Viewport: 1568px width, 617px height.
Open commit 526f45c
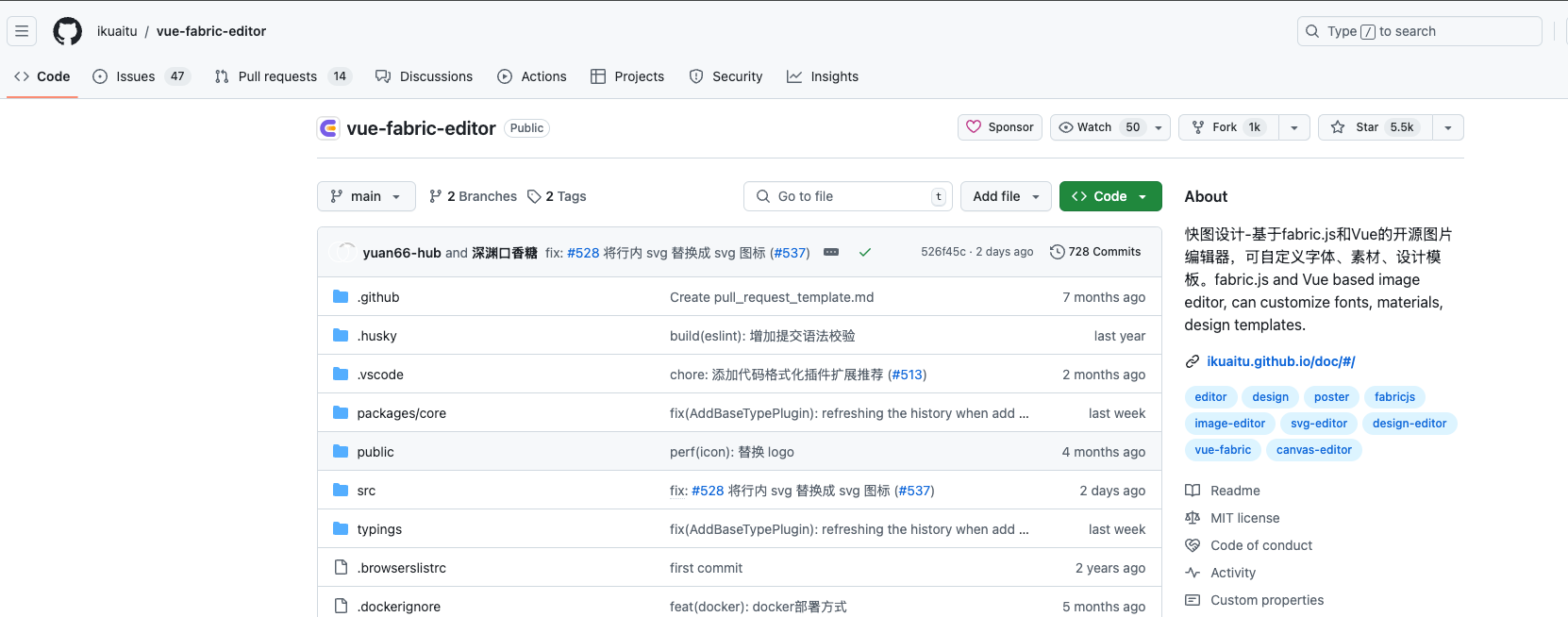click(943, 252)
